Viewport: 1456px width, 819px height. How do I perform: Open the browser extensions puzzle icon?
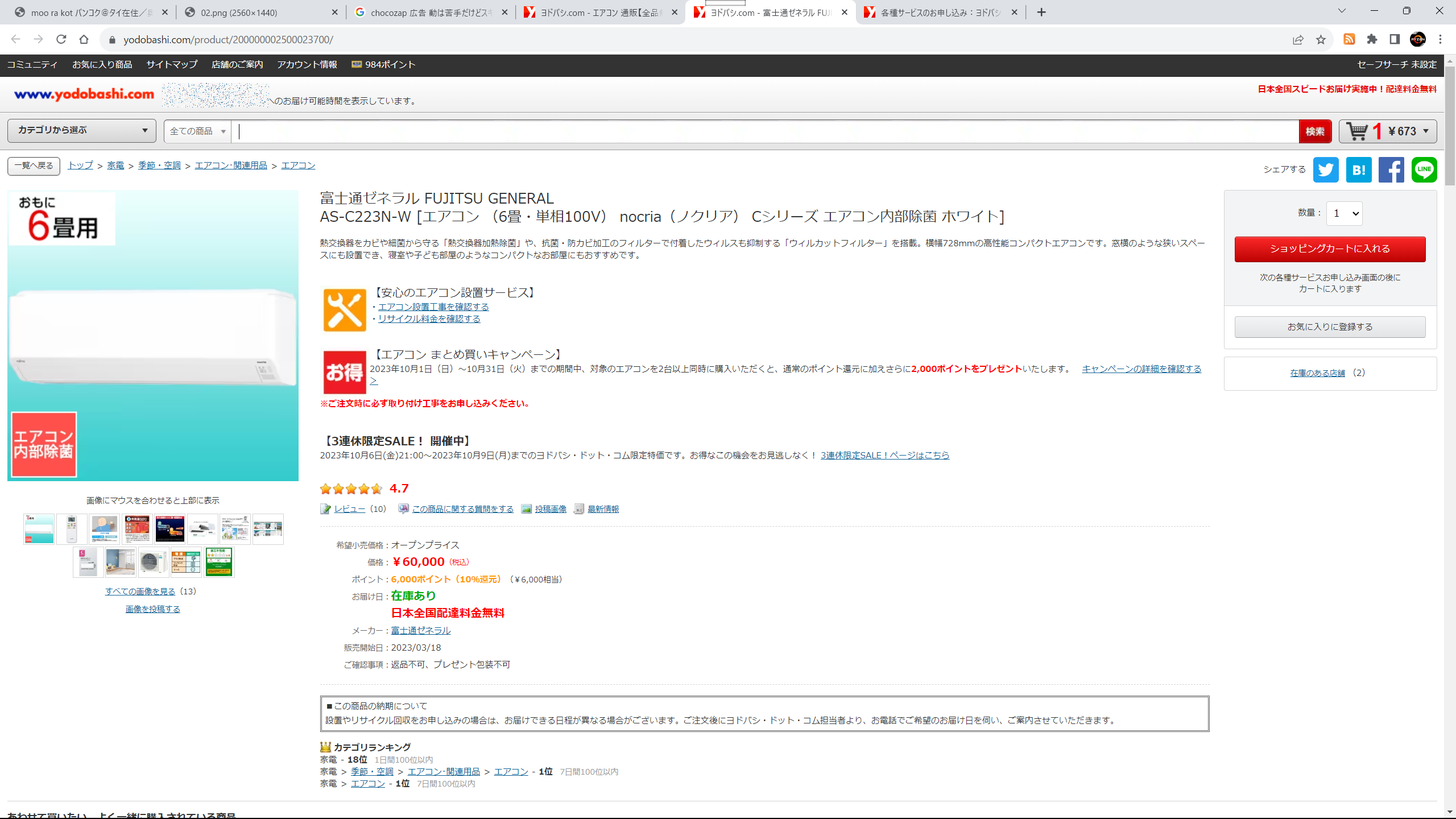tap(1372, 39)
